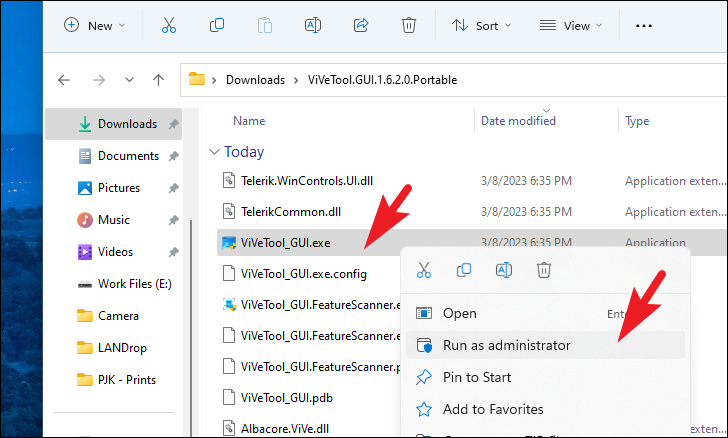
Task: Choose Pin to Start
Action: pyautogui.click(x=545, y=377)
